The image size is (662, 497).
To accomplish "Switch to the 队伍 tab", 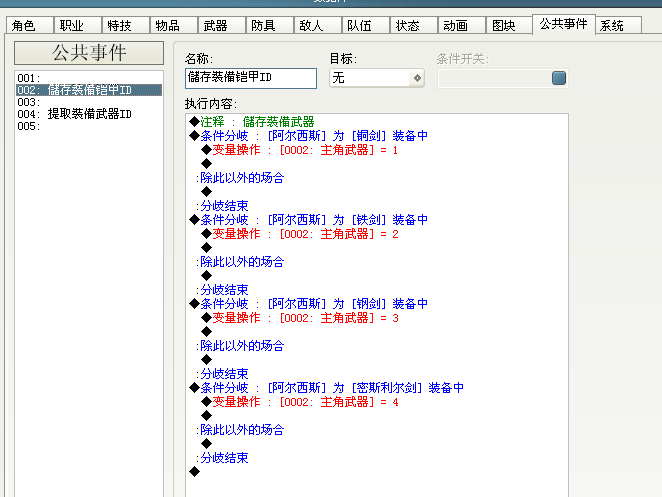I will [x=366, y=25].
